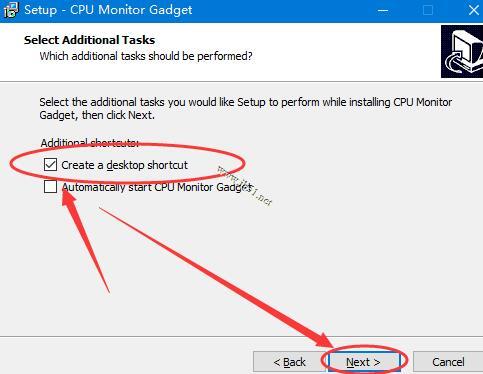Click the long red arrow pointing to Next

(x=216, y=277)
